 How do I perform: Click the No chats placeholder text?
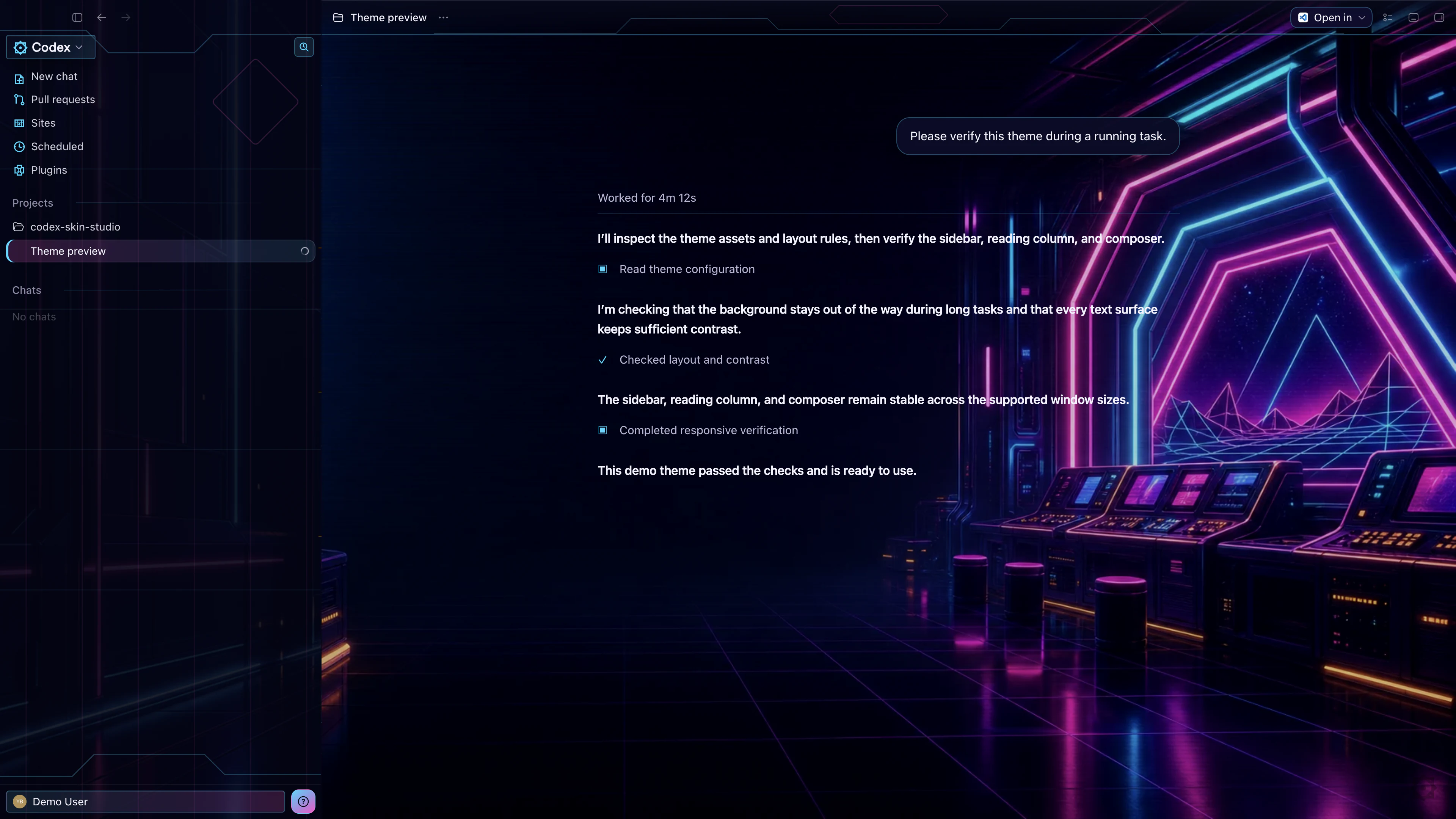(34, 317)
